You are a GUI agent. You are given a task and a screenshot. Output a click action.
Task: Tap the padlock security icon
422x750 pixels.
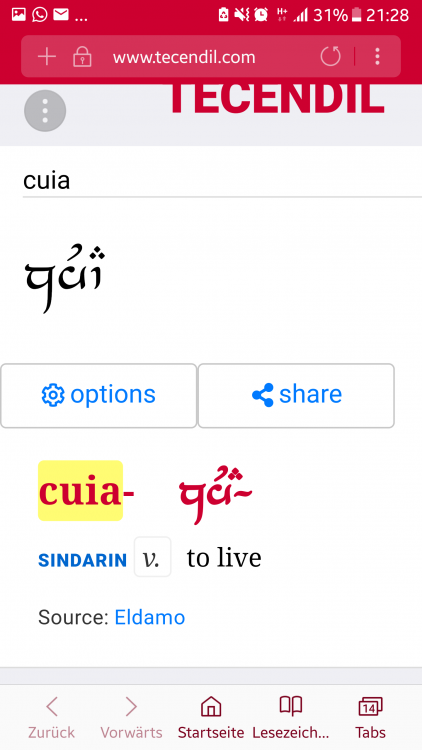coord(82,57)
